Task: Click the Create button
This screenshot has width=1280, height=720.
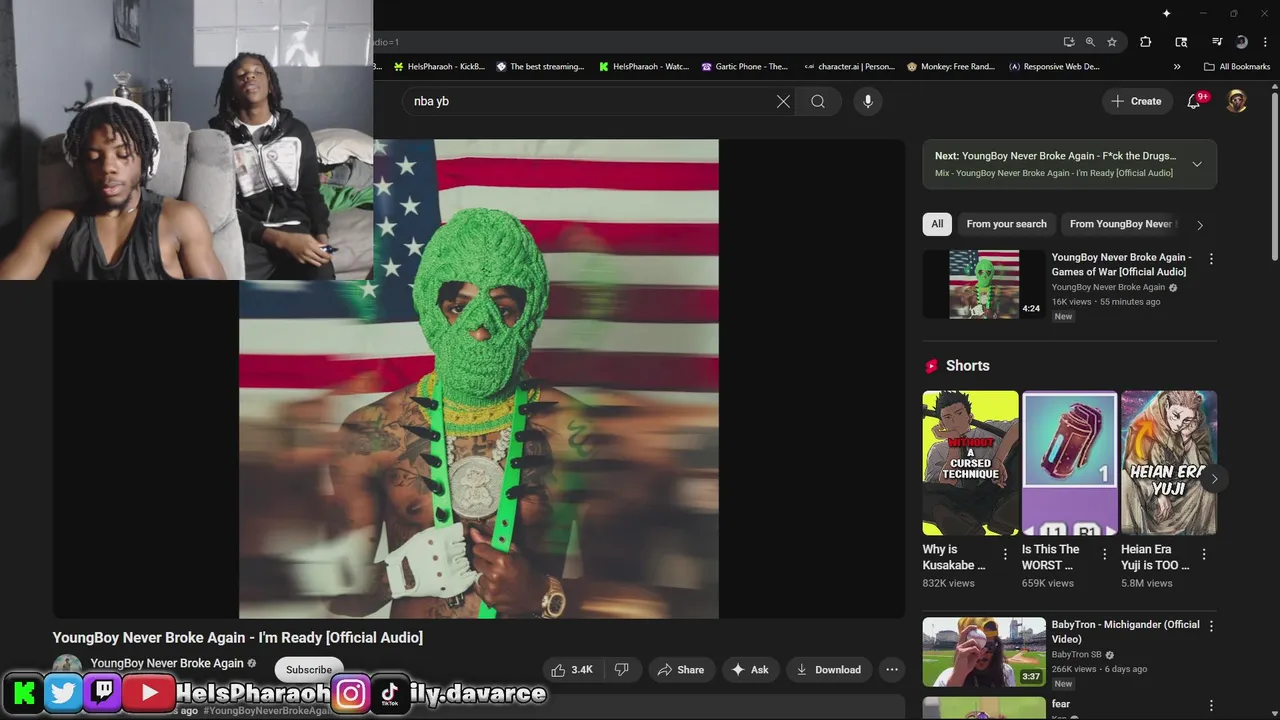Action: [x=1137, y=101]
